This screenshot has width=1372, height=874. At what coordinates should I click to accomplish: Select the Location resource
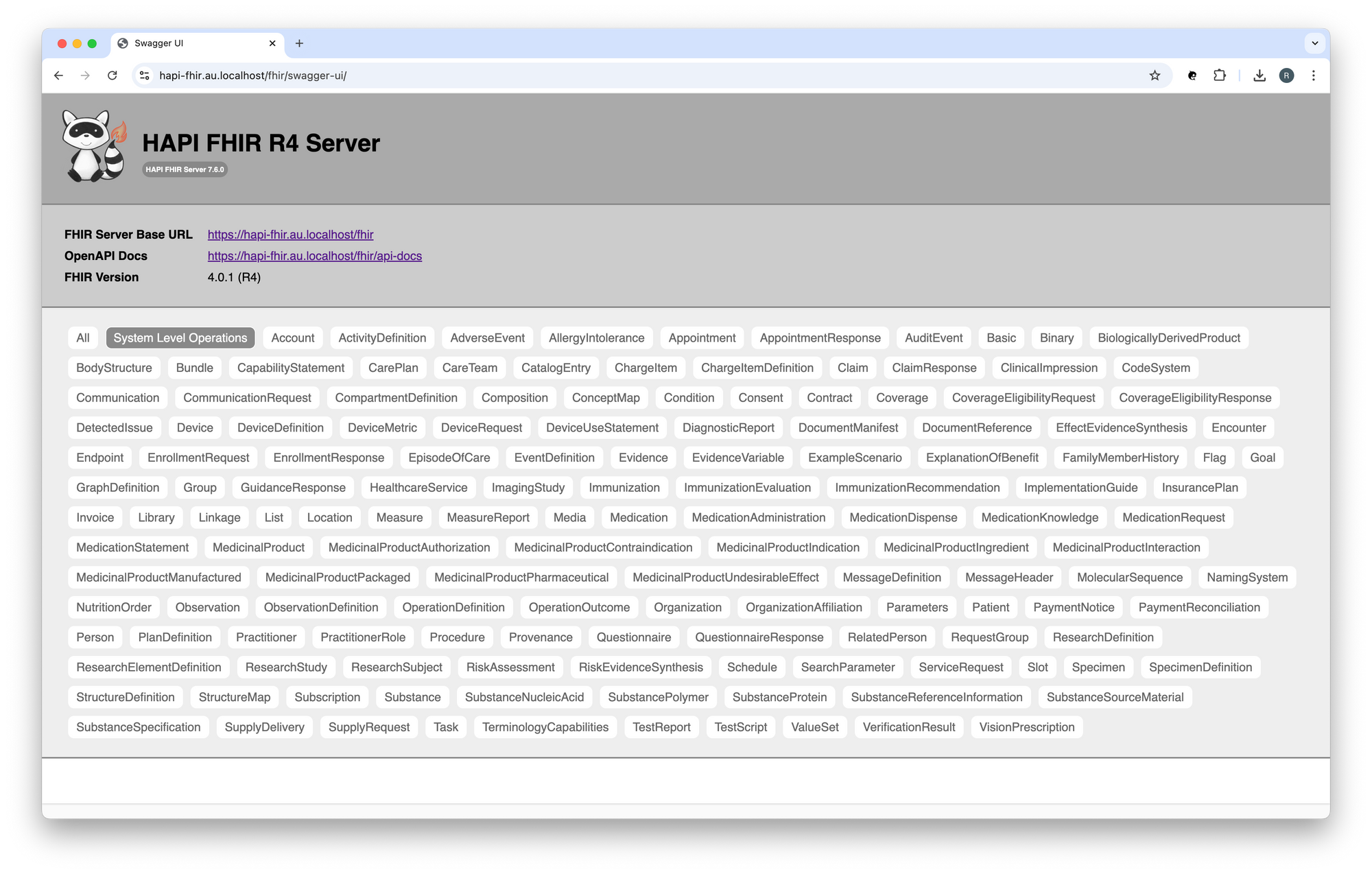click(330, 518)
